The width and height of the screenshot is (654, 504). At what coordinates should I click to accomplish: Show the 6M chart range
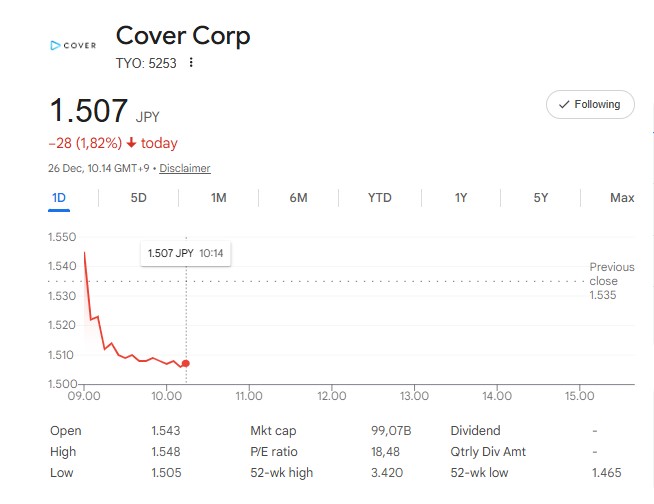pos(298,198)
